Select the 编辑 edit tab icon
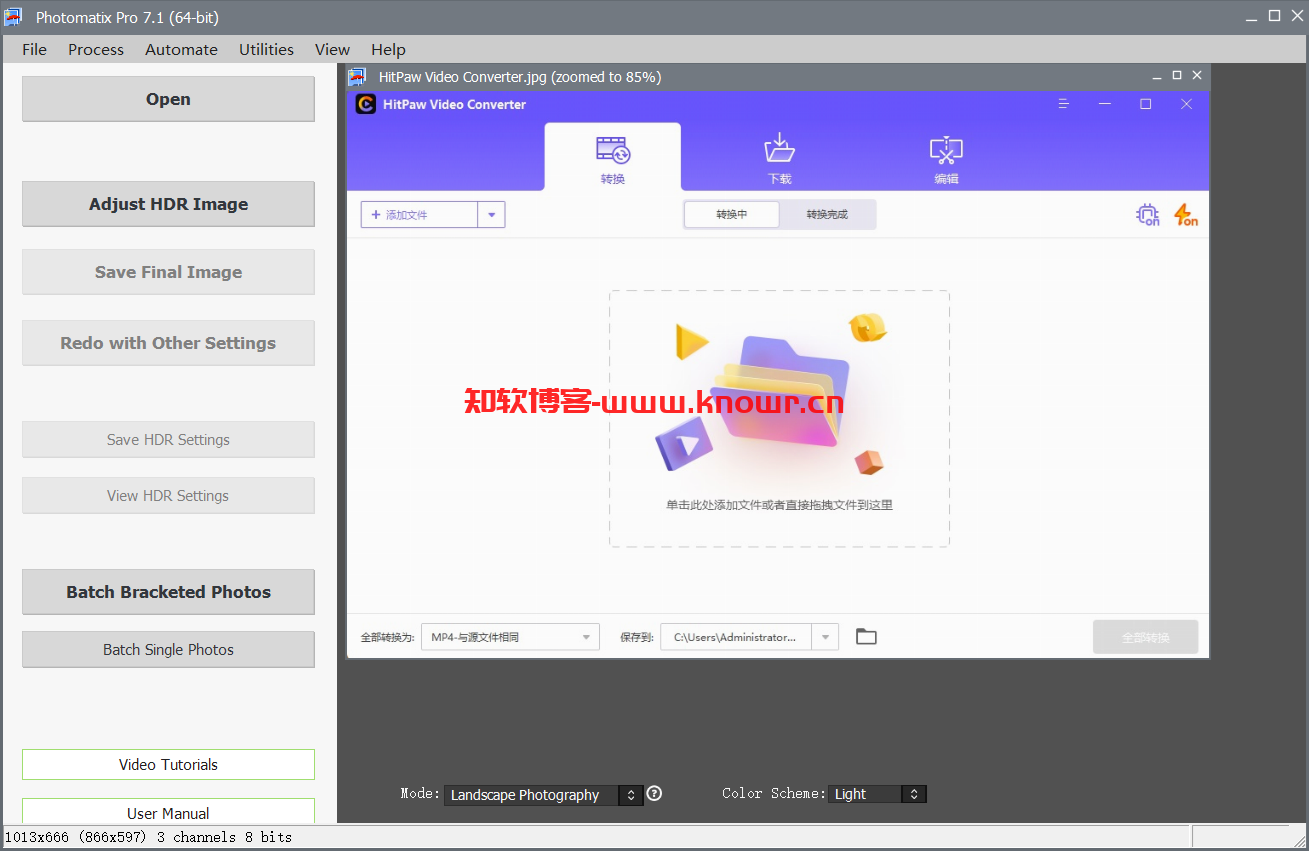1309x851 pixels. pos(946,151)
